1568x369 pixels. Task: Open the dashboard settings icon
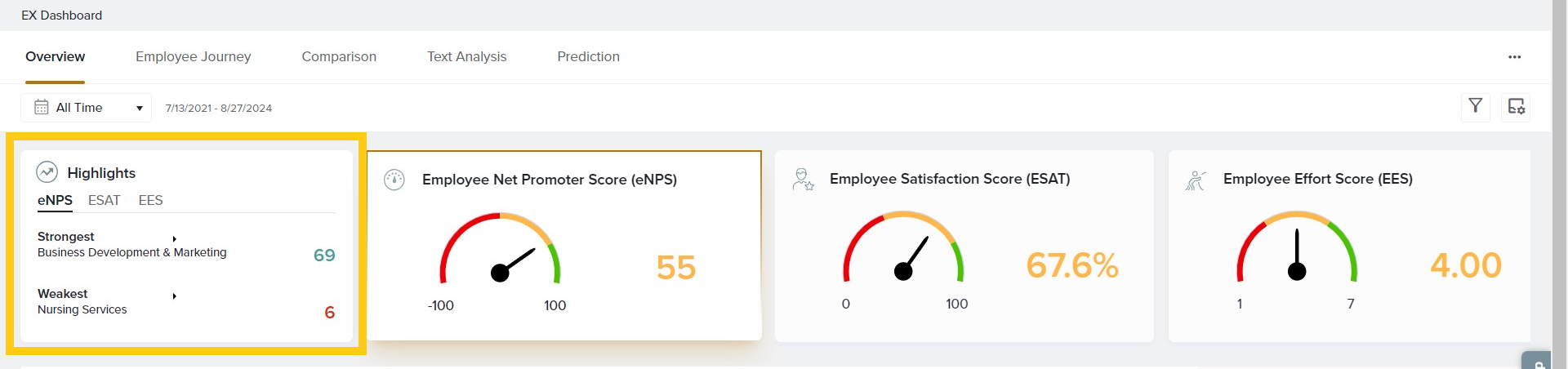point(1516,107)
